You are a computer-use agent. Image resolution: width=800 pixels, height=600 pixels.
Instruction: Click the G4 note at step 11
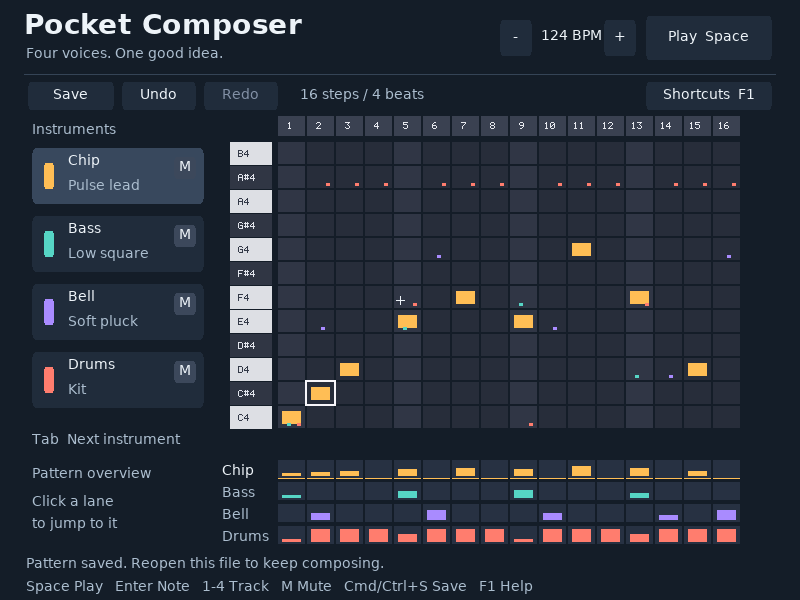coord(581,249)
